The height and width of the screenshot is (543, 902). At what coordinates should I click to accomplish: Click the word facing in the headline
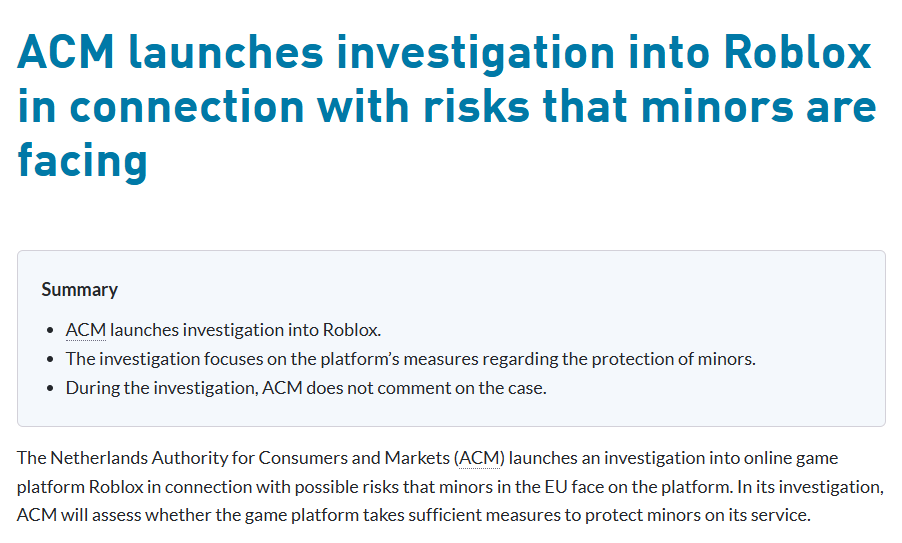pyautogui.click(x=82, y=160)
